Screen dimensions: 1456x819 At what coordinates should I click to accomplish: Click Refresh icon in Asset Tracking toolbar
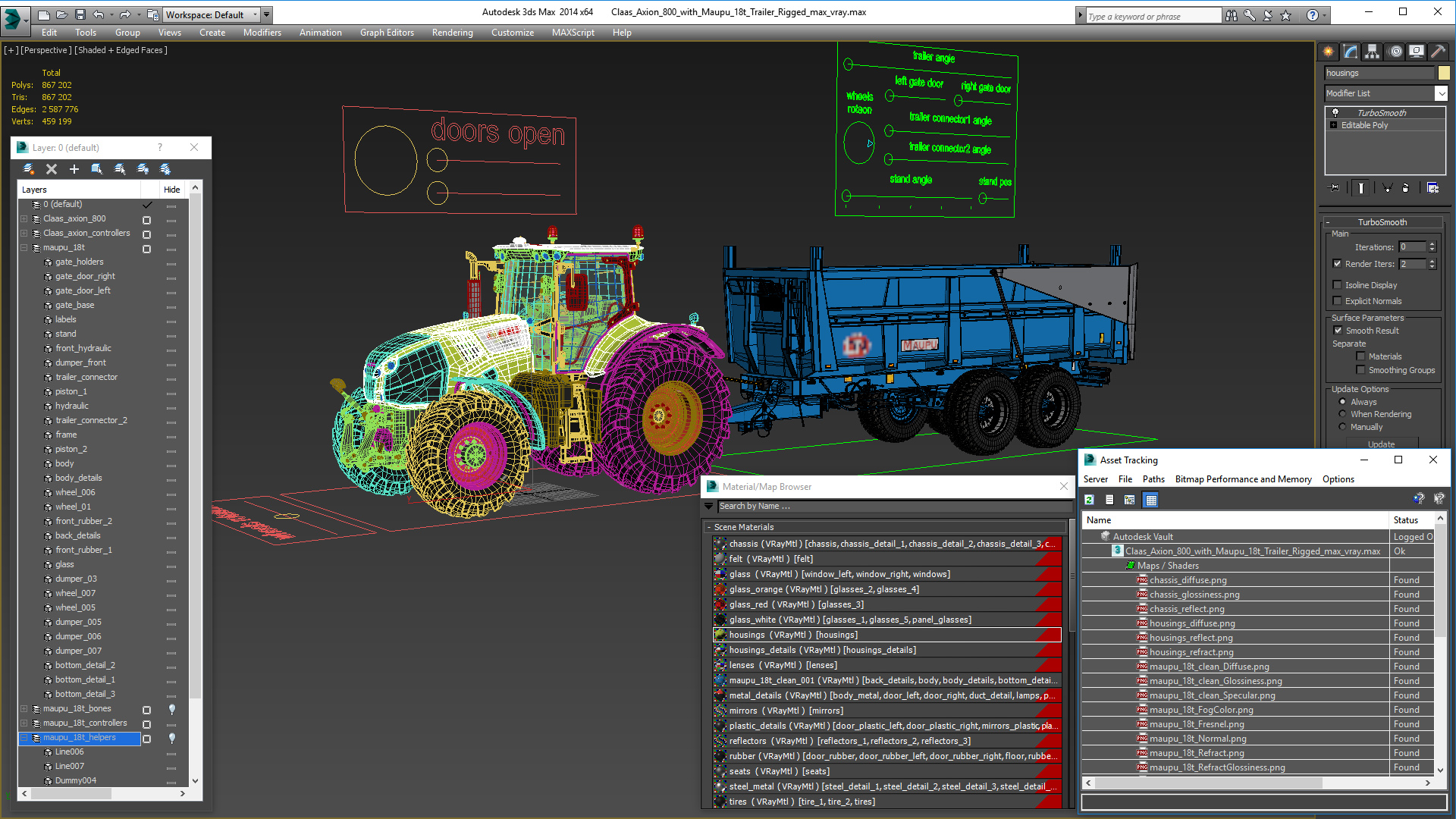[x=1089, y=500]
